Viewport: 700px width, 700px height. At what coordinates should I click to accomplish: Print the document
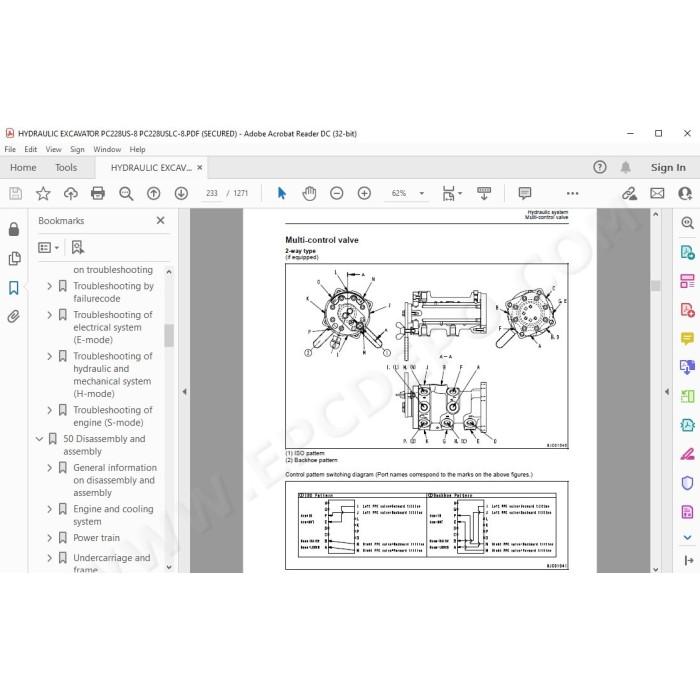coord(98,193)
